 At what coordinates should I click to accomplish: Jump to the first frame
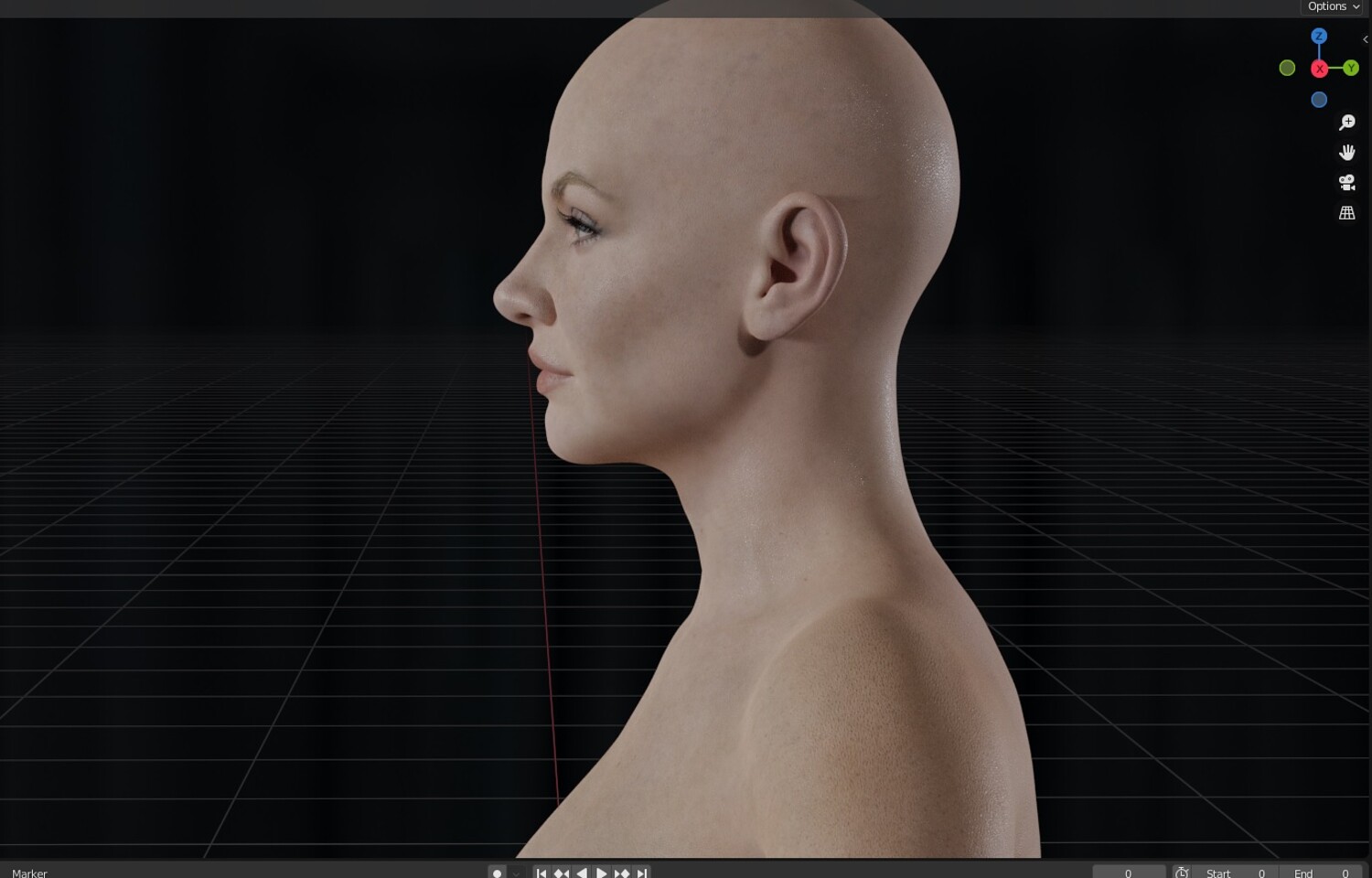click(x=541, y=873)
